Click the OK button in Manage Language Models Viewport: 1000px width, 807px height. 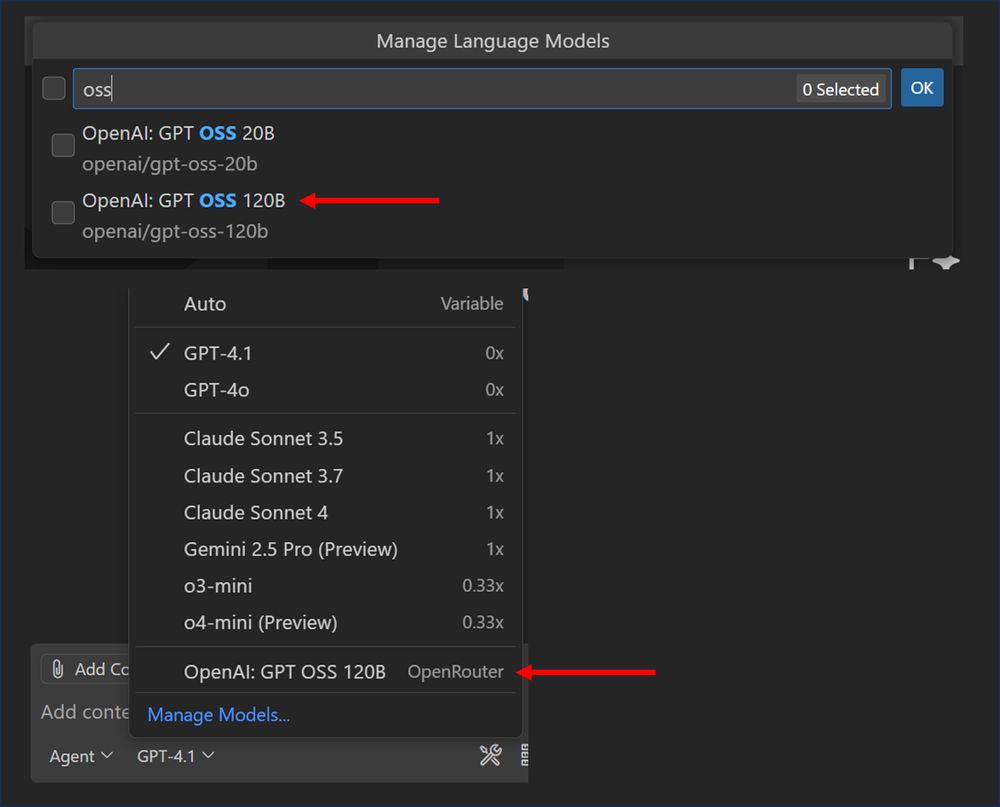(x=922, y=88)
